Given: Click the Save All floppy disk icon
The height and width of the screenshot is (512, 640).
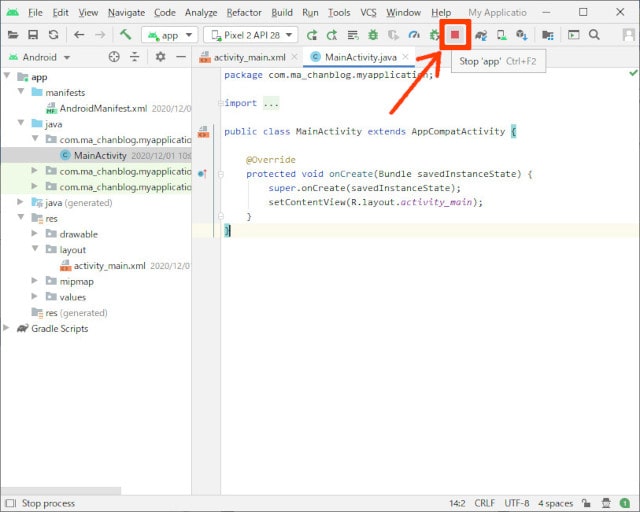Looking at the screenshot, I should coord(33,35).
